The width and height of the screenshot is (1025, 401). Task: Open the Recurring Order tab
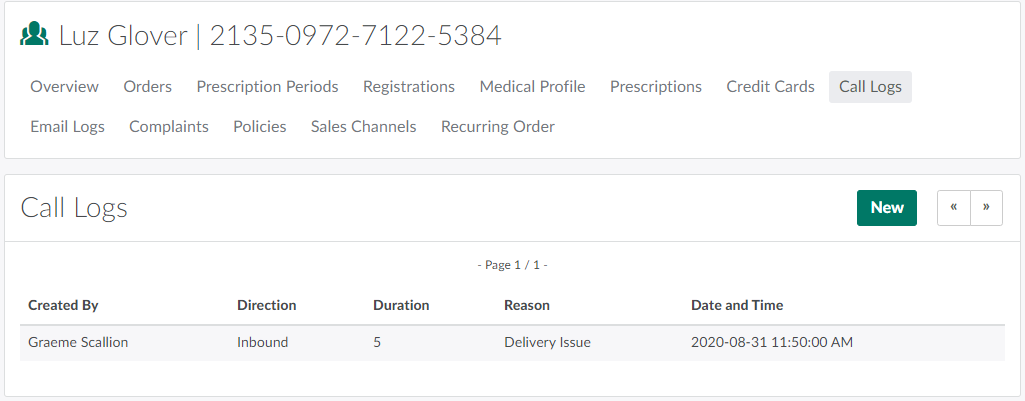click(498, 127)
